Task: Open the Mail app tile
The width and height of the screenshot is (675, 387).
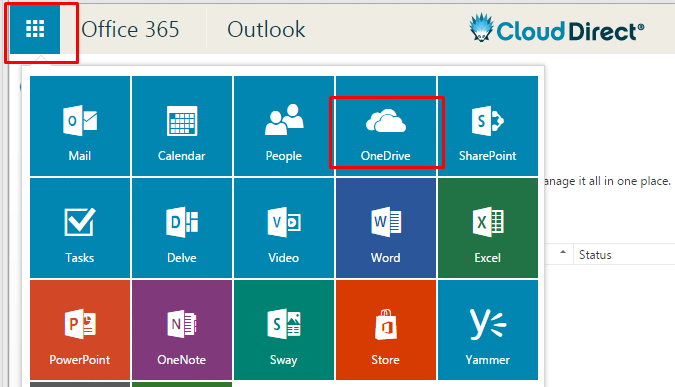Action: (x=80, y=126)
